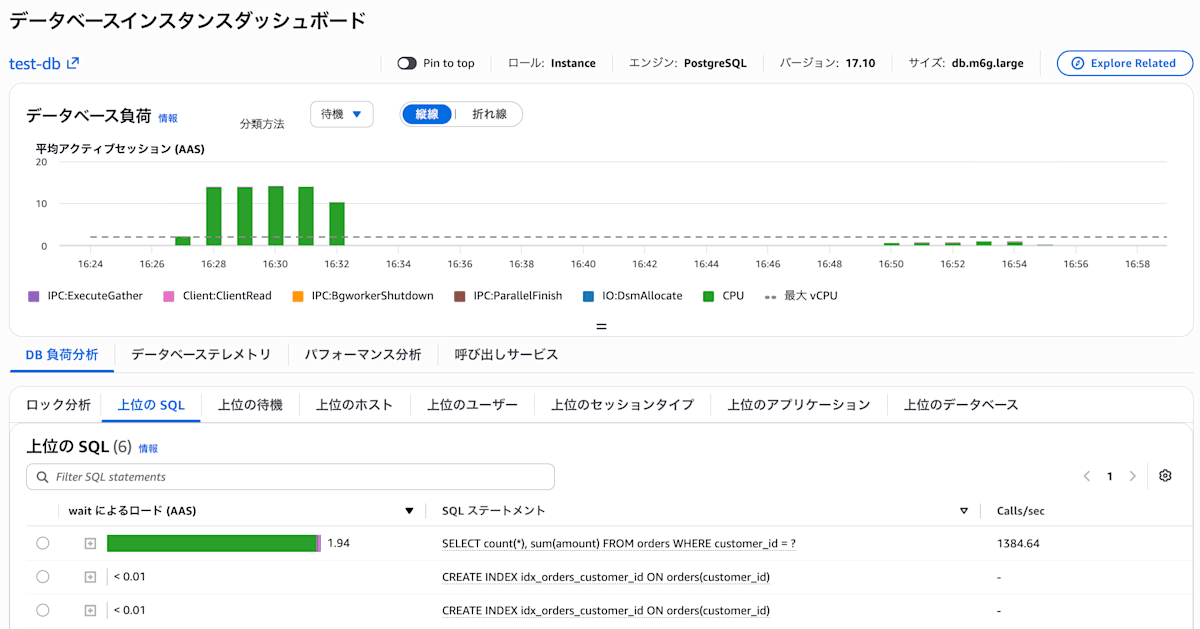Switch to 上位のデータベース tab
Image resolution: width=1200 pixels, height=629 pixels.
click(x=961, y=405)
